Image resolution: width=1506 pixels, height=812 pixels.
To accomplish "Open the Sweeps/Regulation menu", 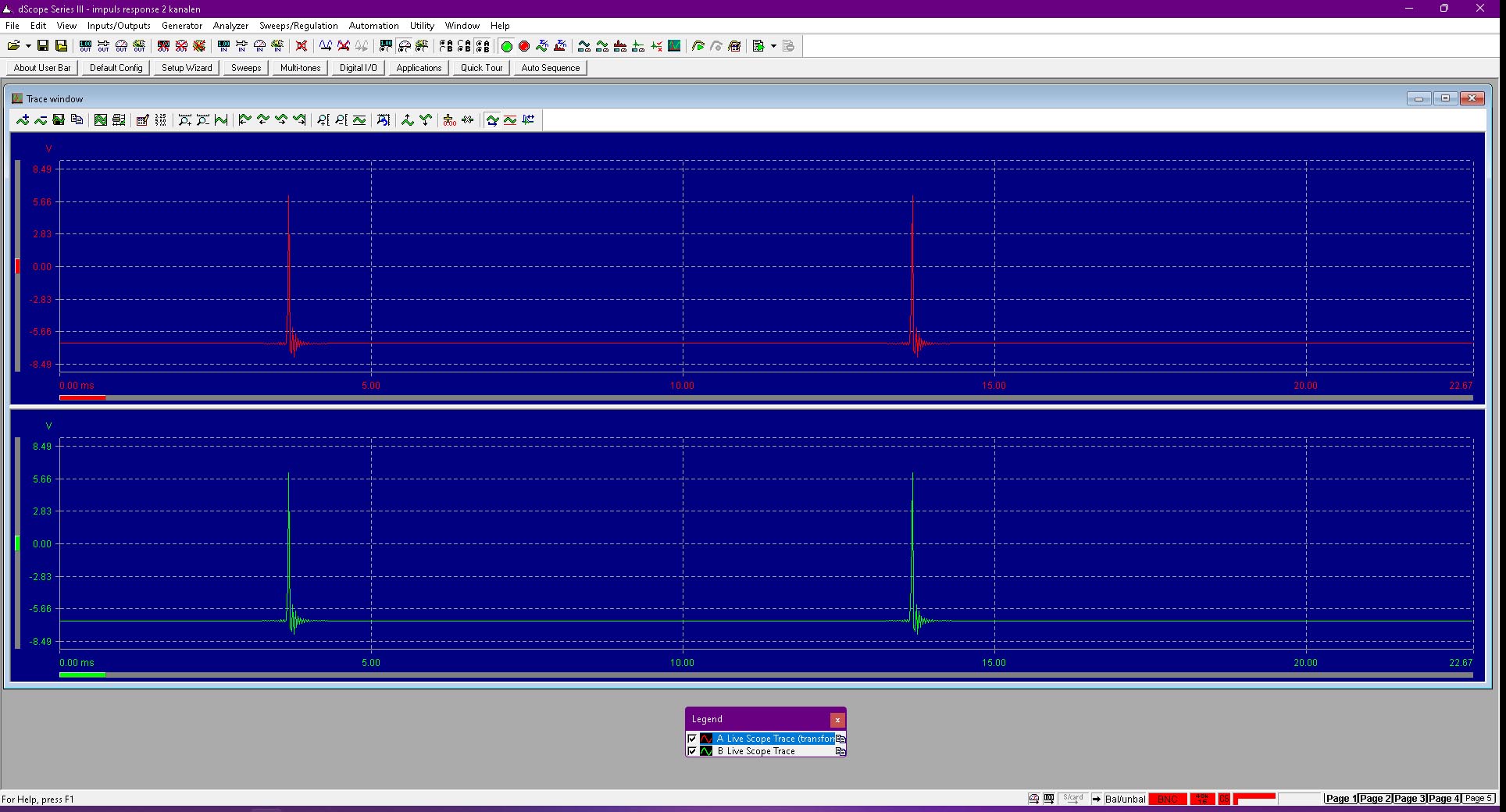I will click(x=298, y=26).
